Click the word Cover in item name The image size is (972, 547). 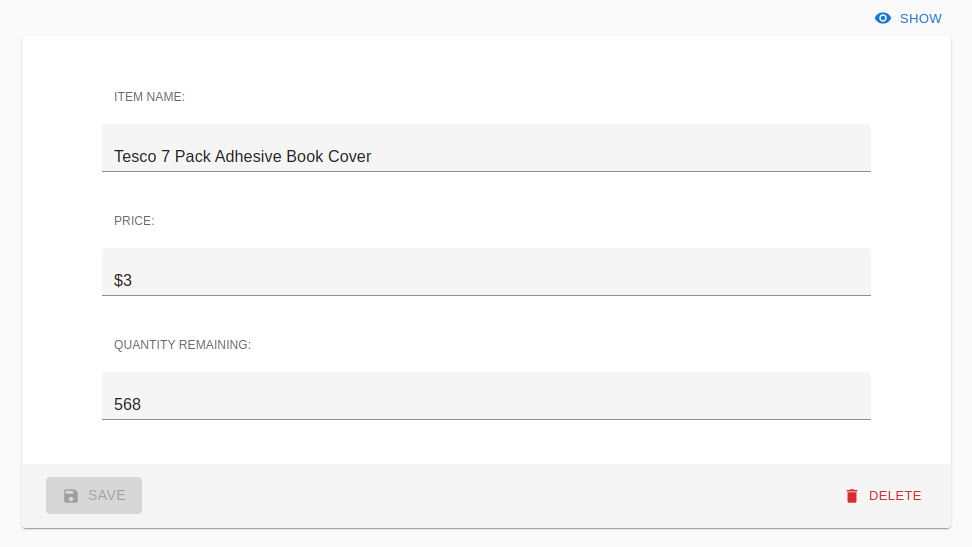pyautogui.click(x=350, y=156)
